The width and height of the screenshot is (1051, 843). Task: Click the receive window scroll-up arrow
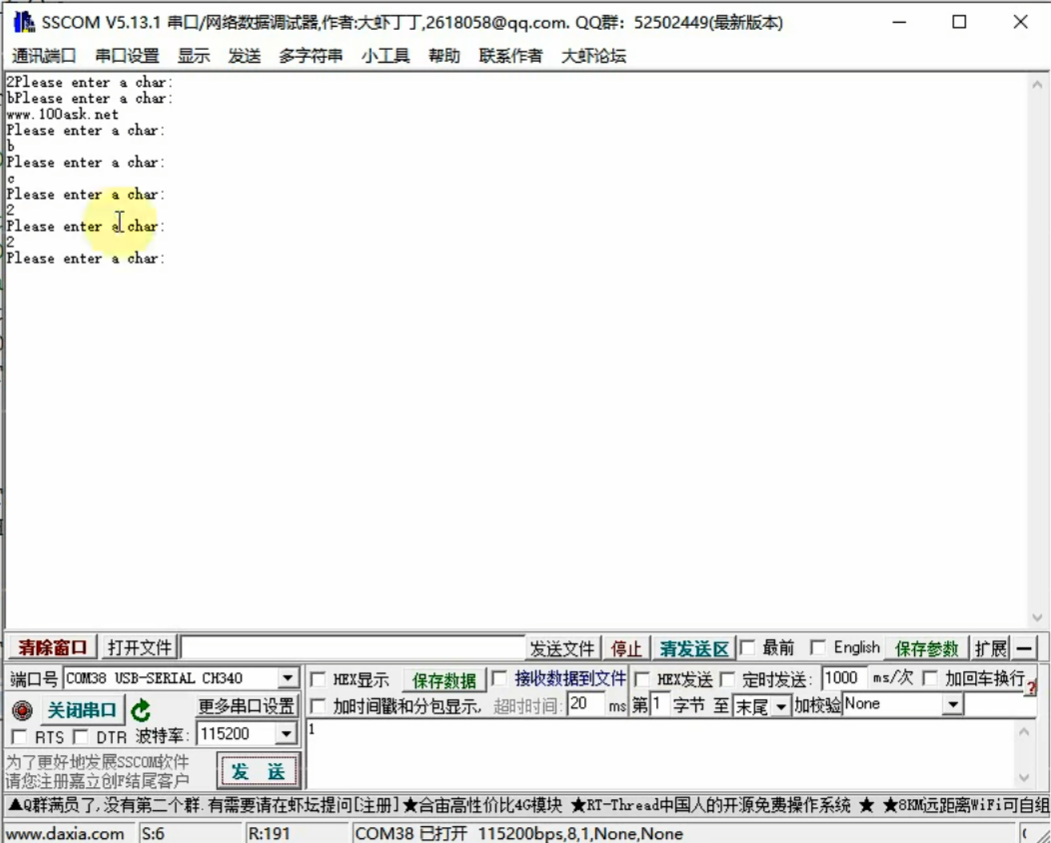(1037, 84)
